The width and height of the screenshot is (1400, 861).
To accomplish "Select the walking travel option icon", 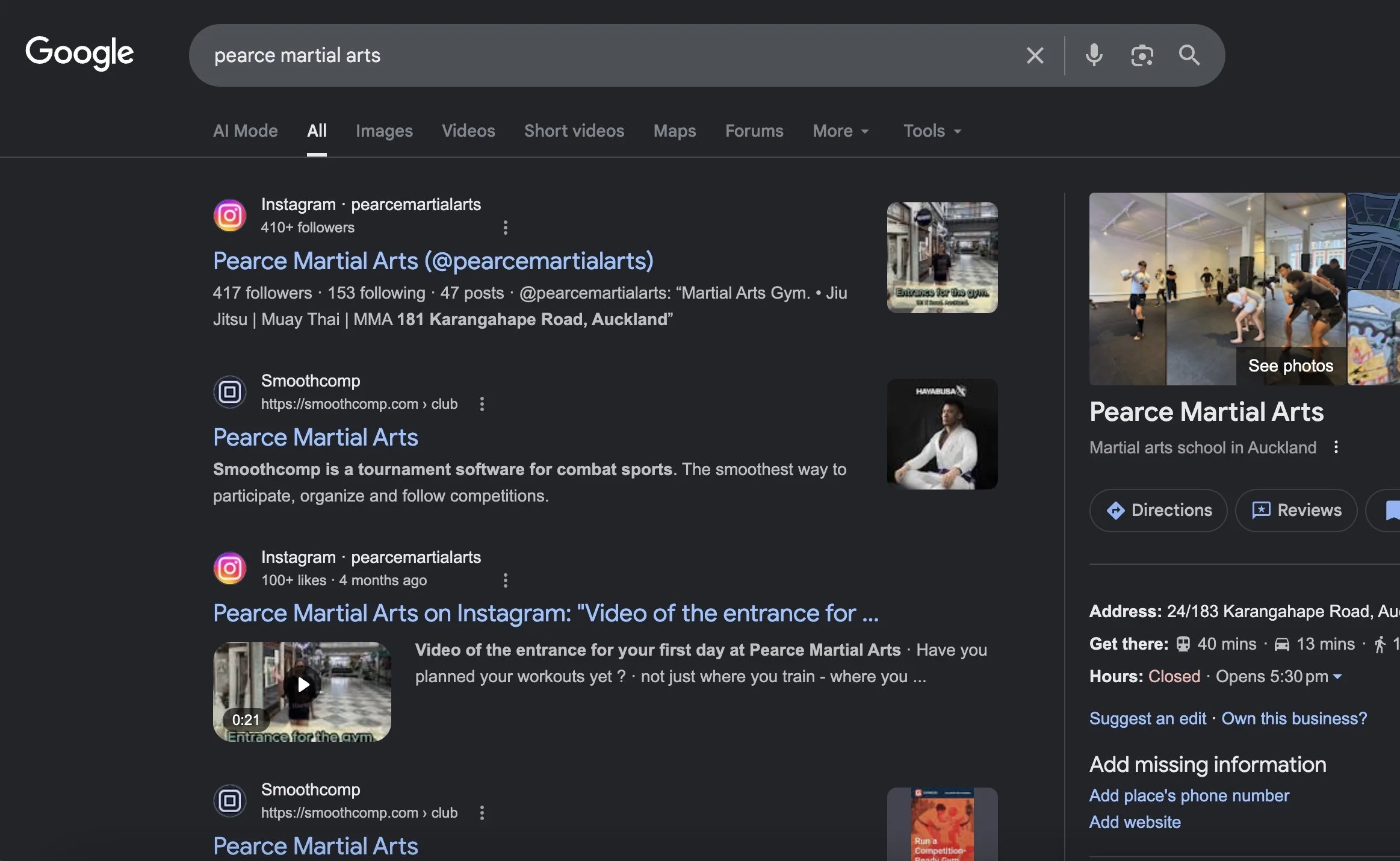I will [1380, 644].
